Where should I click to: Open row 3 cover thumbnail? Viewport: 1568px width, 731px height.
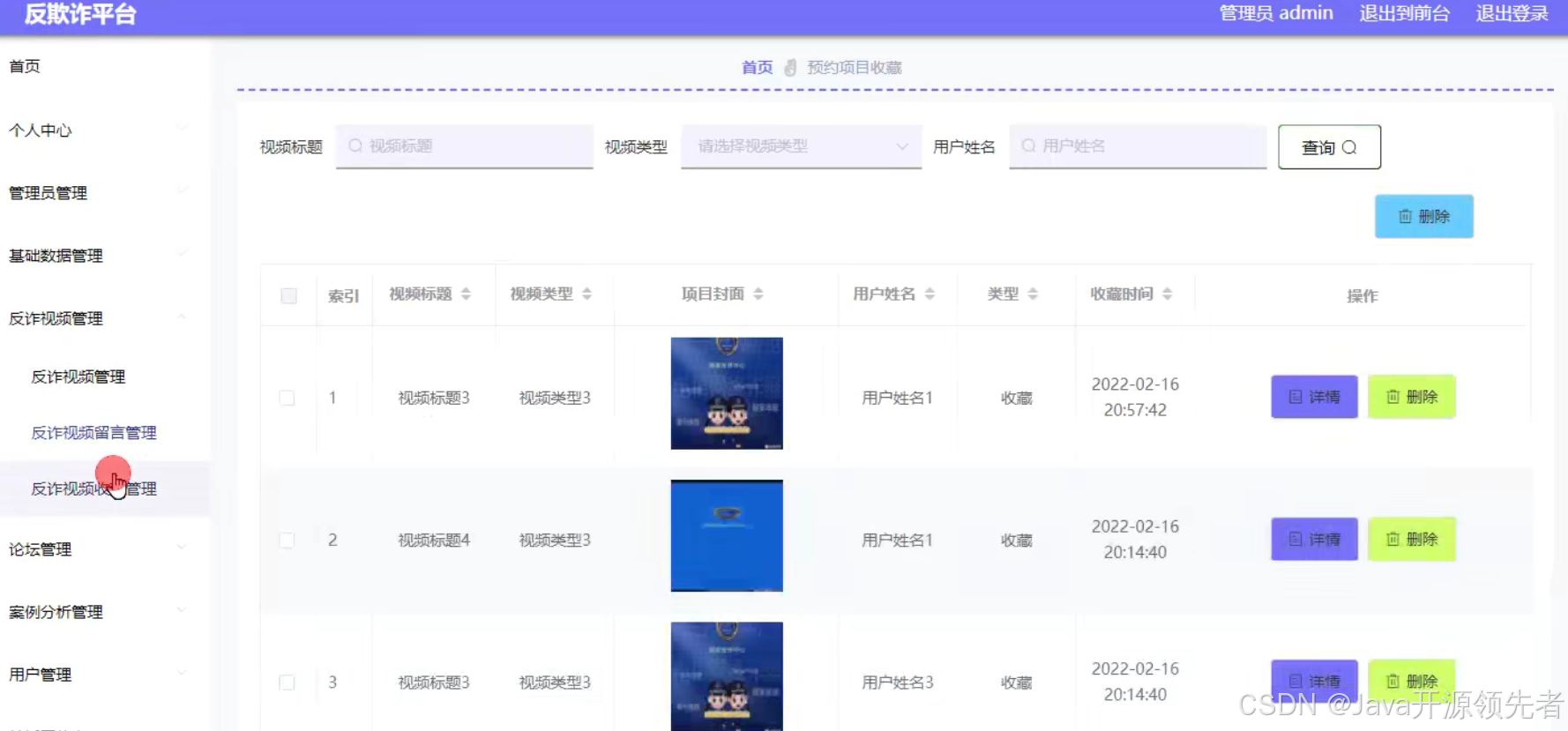[x=727, y=676]
